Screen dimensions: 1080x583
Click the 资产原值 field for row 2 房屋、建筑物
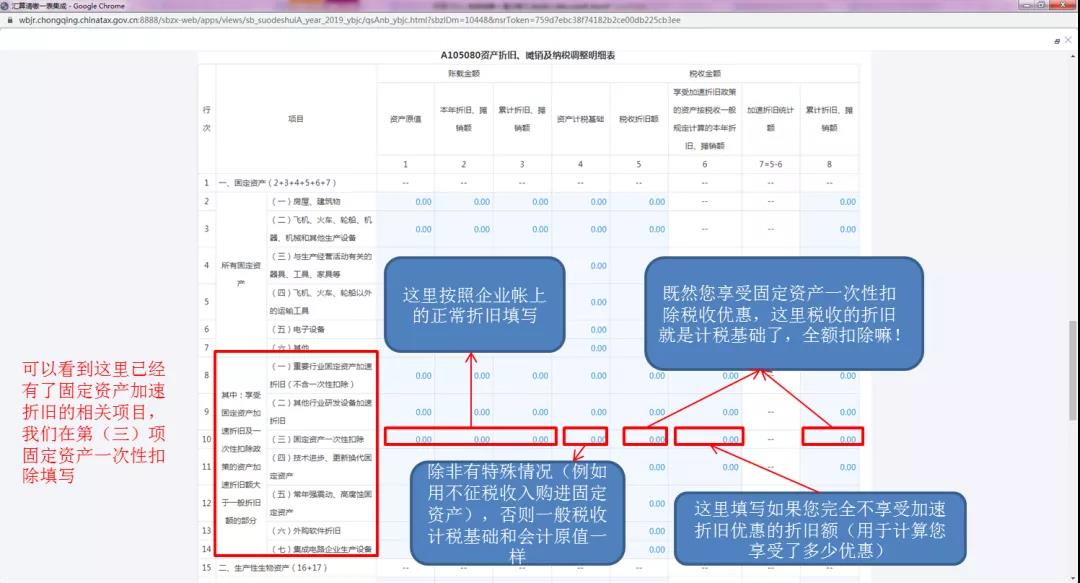(x=405, y=202)
